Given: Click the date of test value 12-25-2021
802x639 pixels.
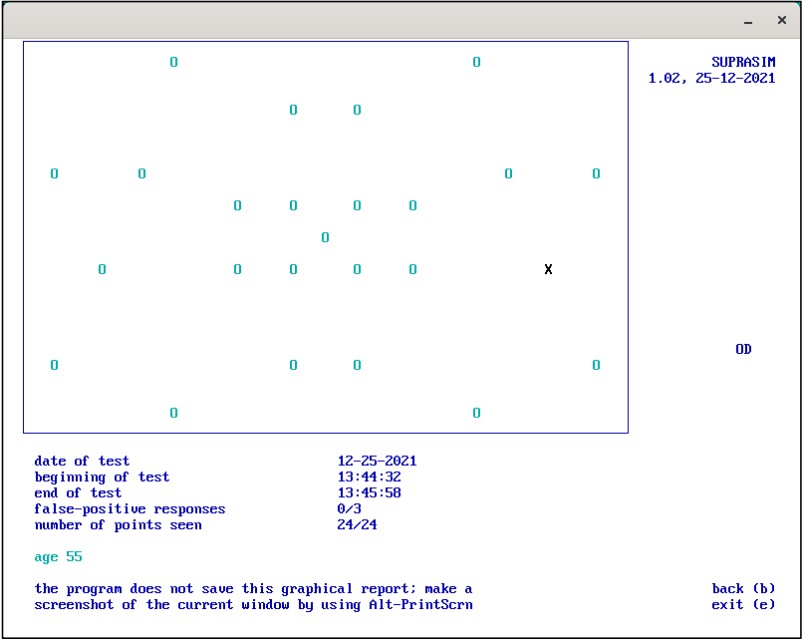Looking at the screenshot, I should point(377,461).
